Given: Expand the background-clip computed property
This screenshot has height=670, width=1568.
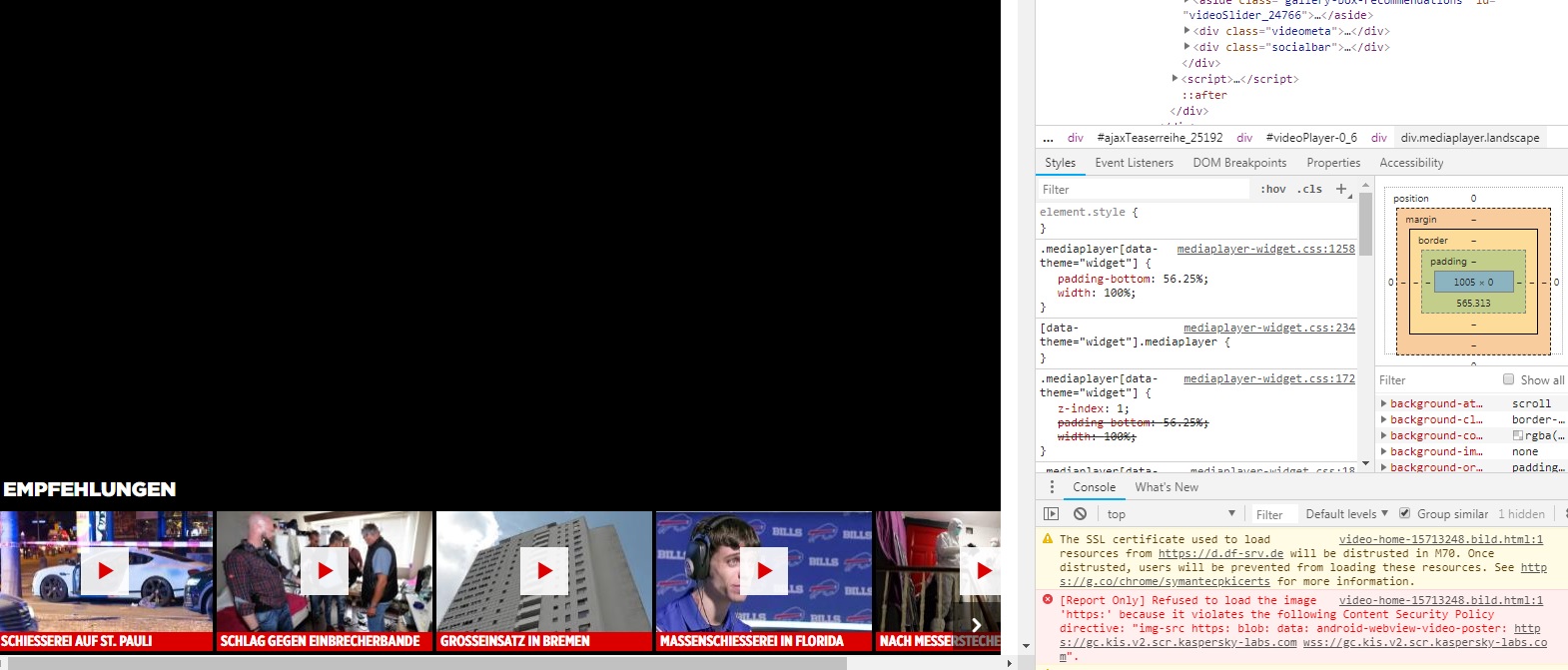Looking at the screenshot, I should pyautogui.click(x=1384, y=419).
